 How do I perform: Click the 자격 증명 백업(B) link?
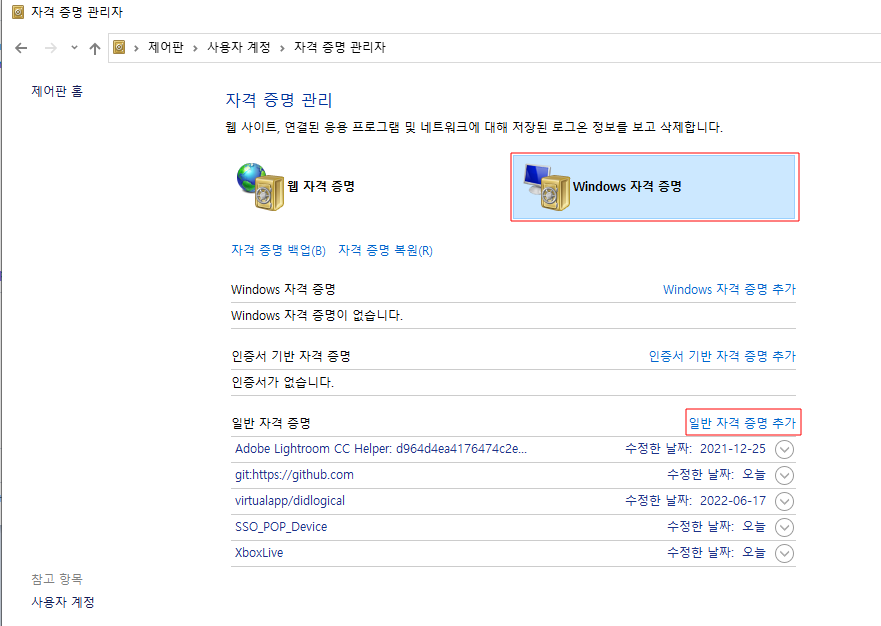point(278,250)
